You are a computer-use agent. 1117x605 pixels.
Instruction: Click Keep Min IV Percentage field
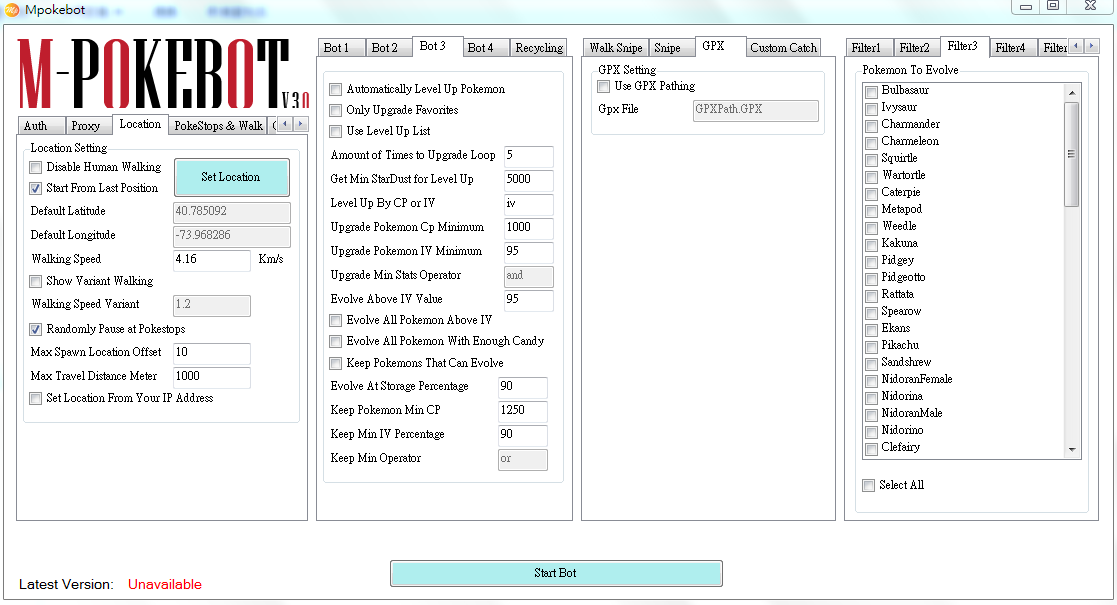click(x=523, y=435)
